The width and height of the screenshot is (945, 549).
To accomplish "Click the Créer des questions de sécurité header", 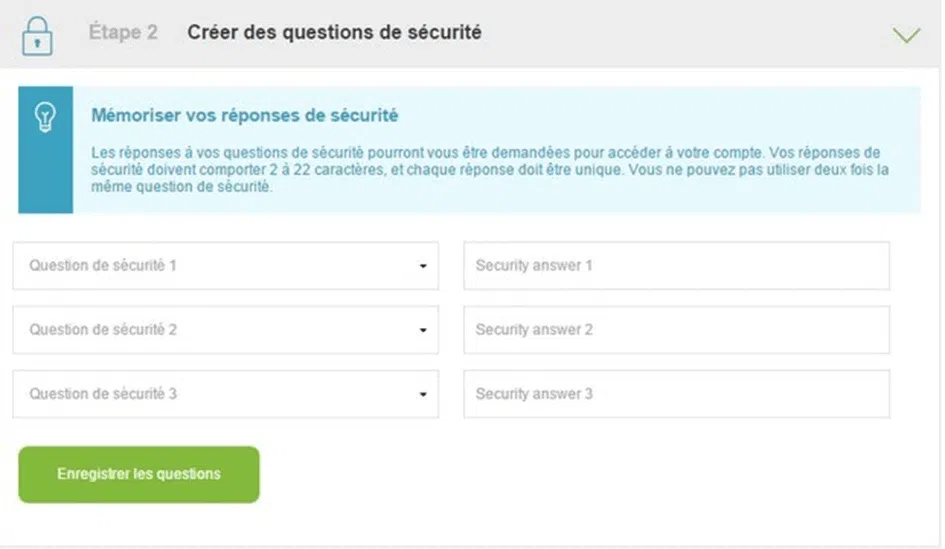I will [334, 32].
